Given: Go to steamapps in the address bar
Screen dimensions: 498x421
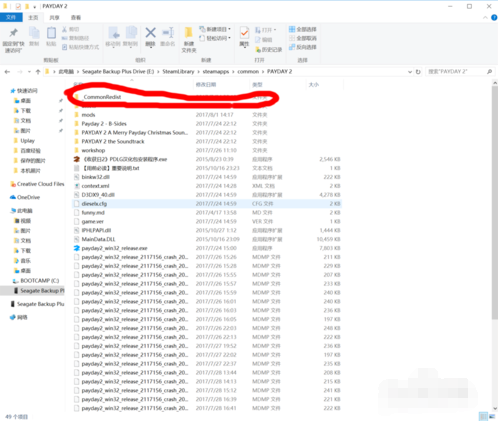Looking at the screenshot, I should (216, 72).
